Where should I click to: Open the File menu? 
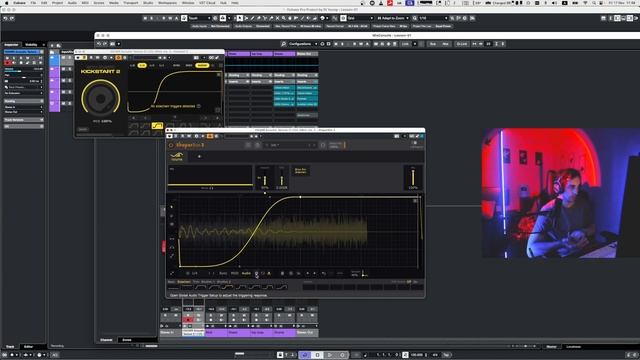[33, 3]
